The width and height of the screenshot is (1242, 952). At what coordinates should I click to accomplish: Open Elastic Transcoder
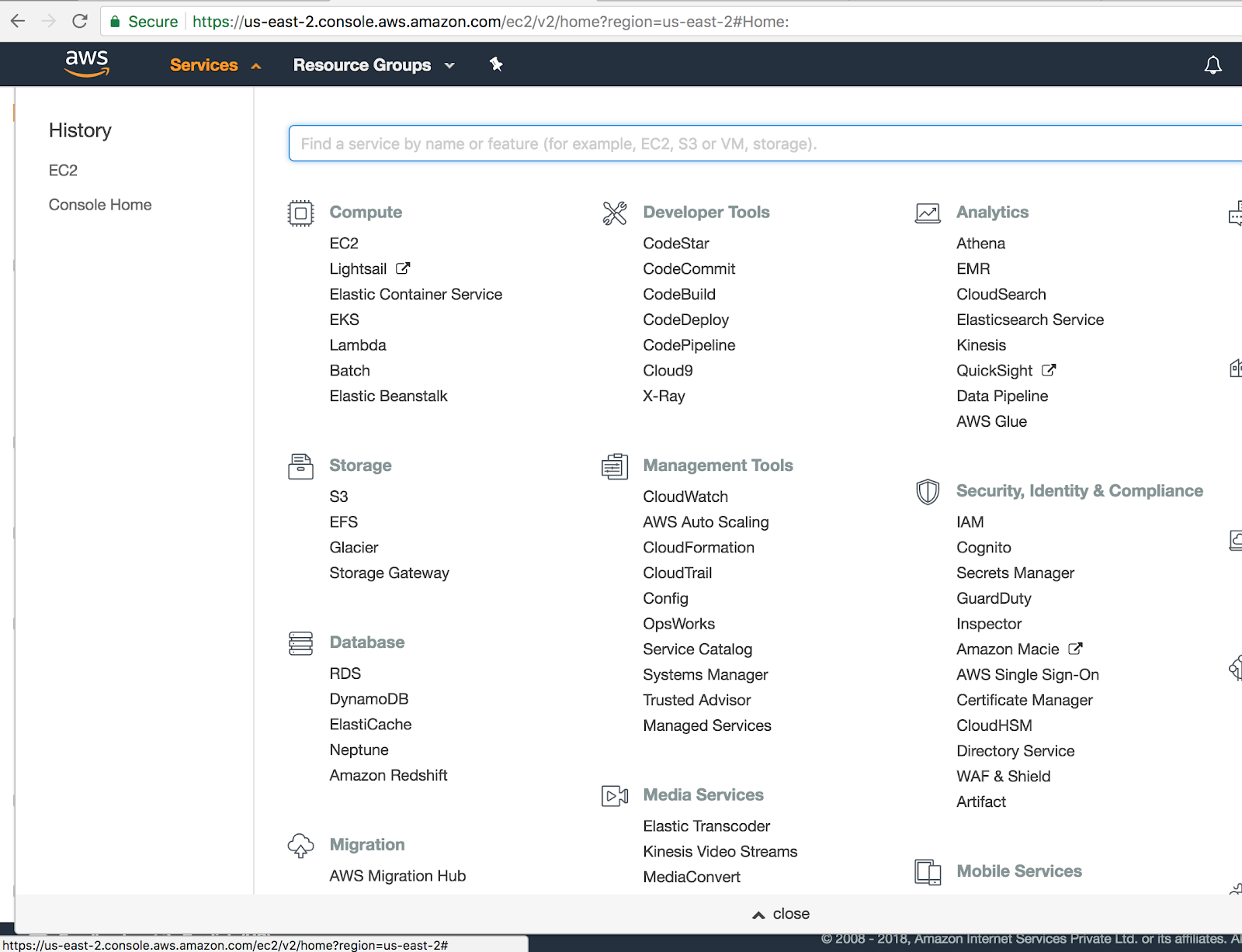click(x=707, y=826)
